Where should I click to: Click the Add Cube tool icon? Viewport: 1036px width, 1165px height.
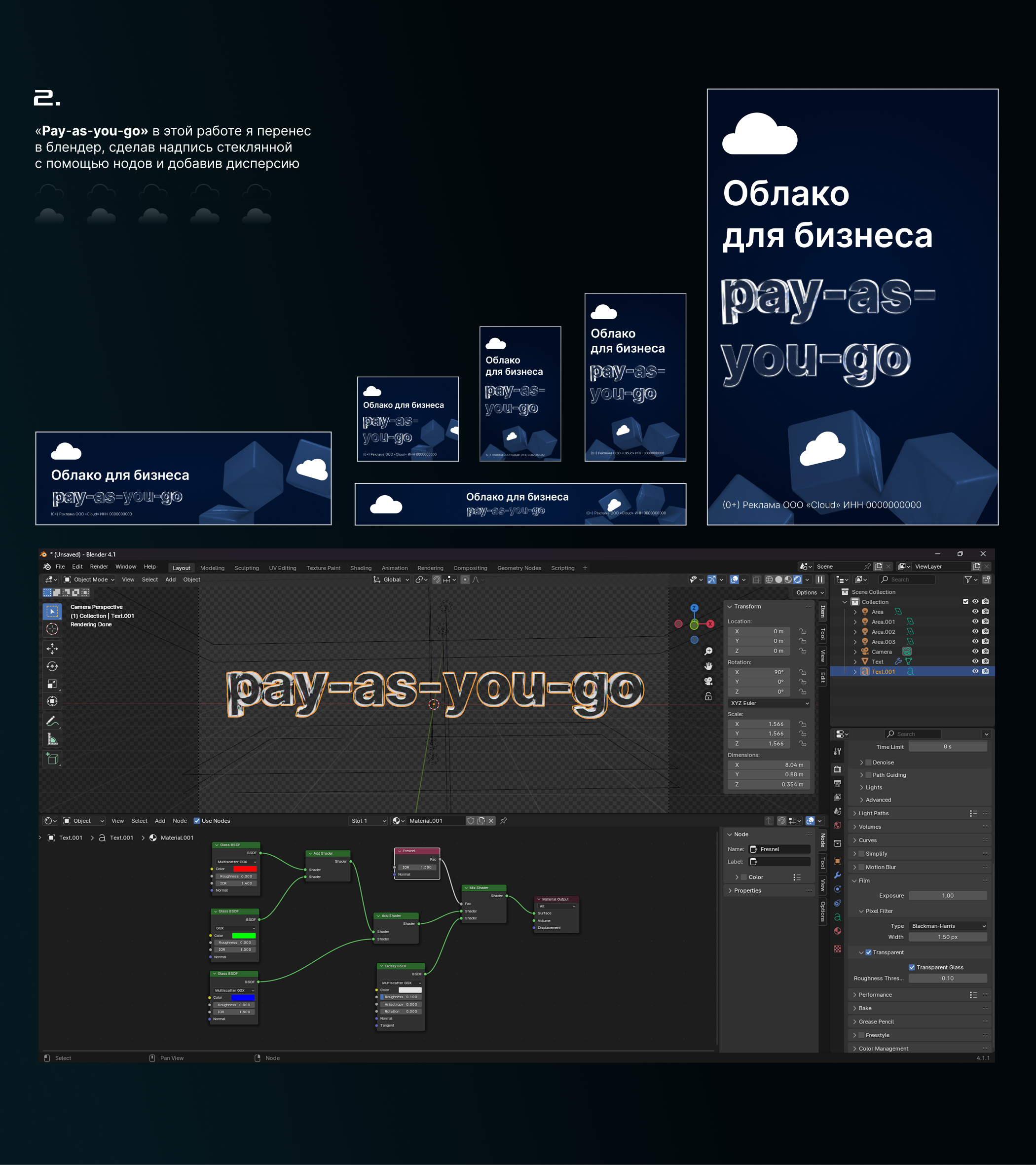52,759
